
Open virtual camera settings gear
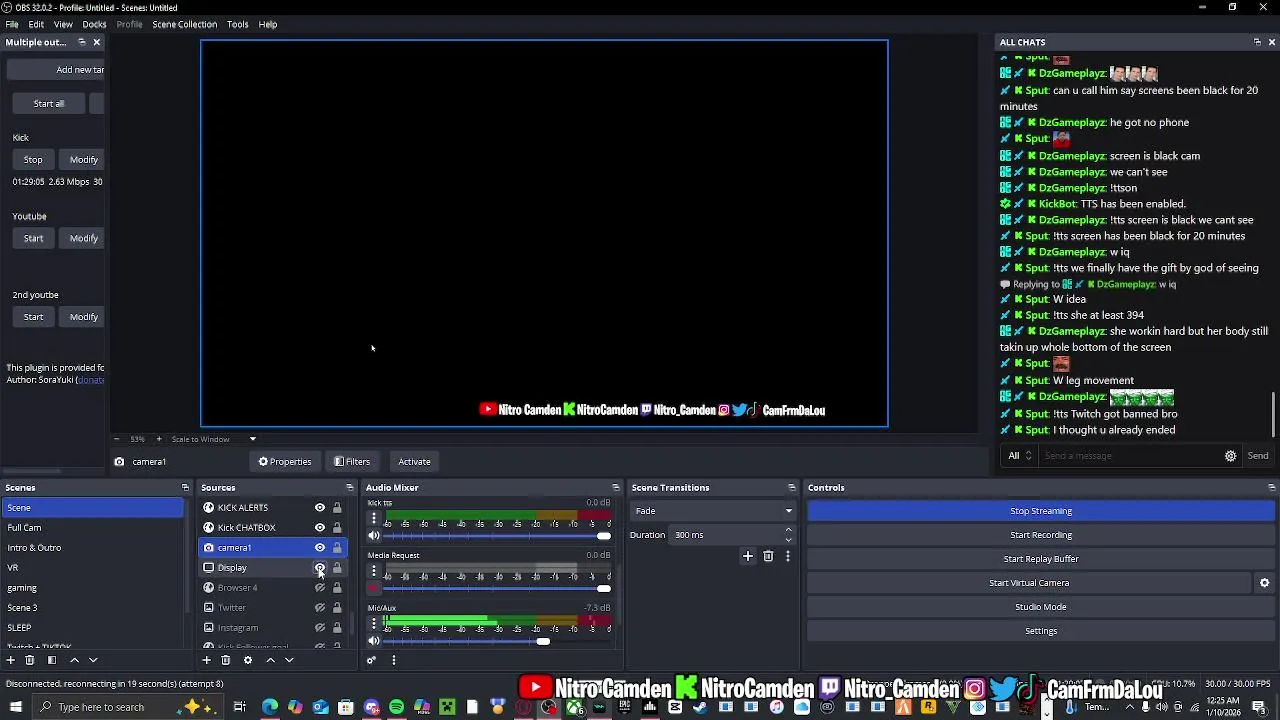[x=1264, y=583]
